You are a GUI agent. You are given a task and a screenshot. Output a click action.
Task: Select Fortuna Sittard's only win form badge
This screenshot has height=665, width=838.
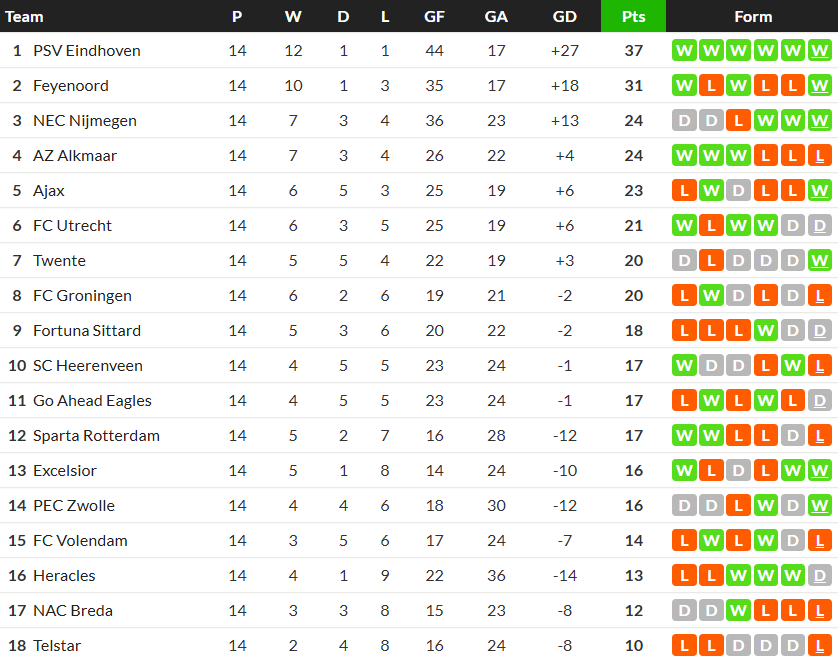tap(765, 331)
